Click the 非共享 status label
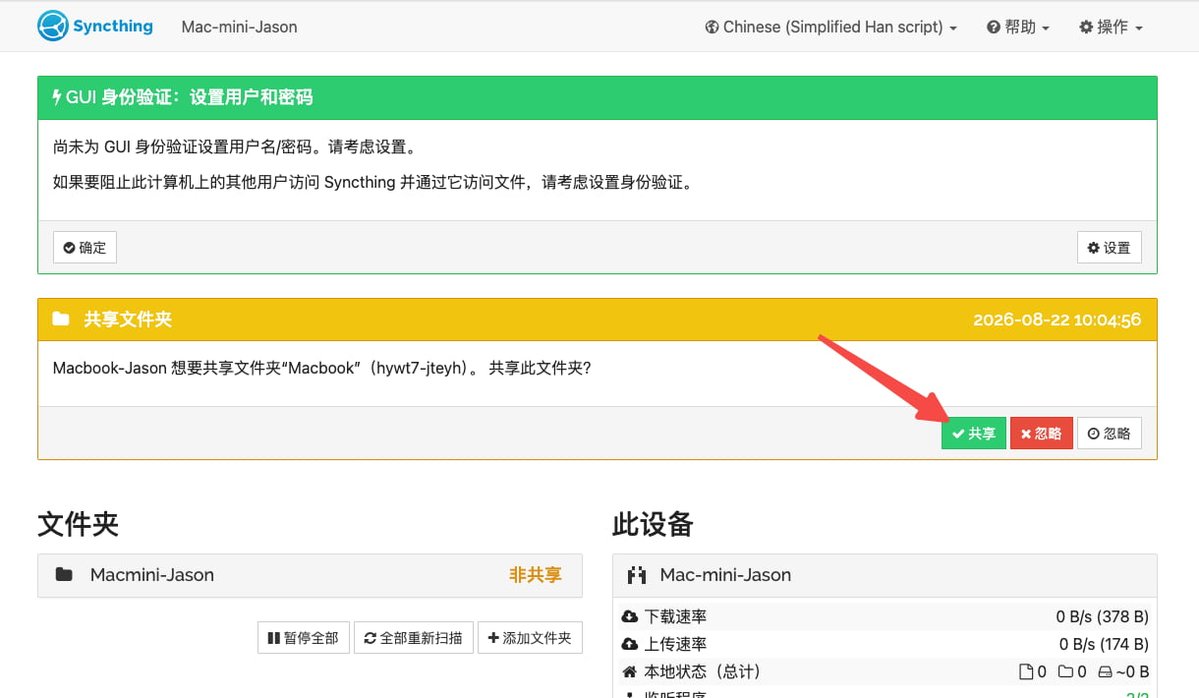The image size is (1199, 698). click(x=535, y=575)
